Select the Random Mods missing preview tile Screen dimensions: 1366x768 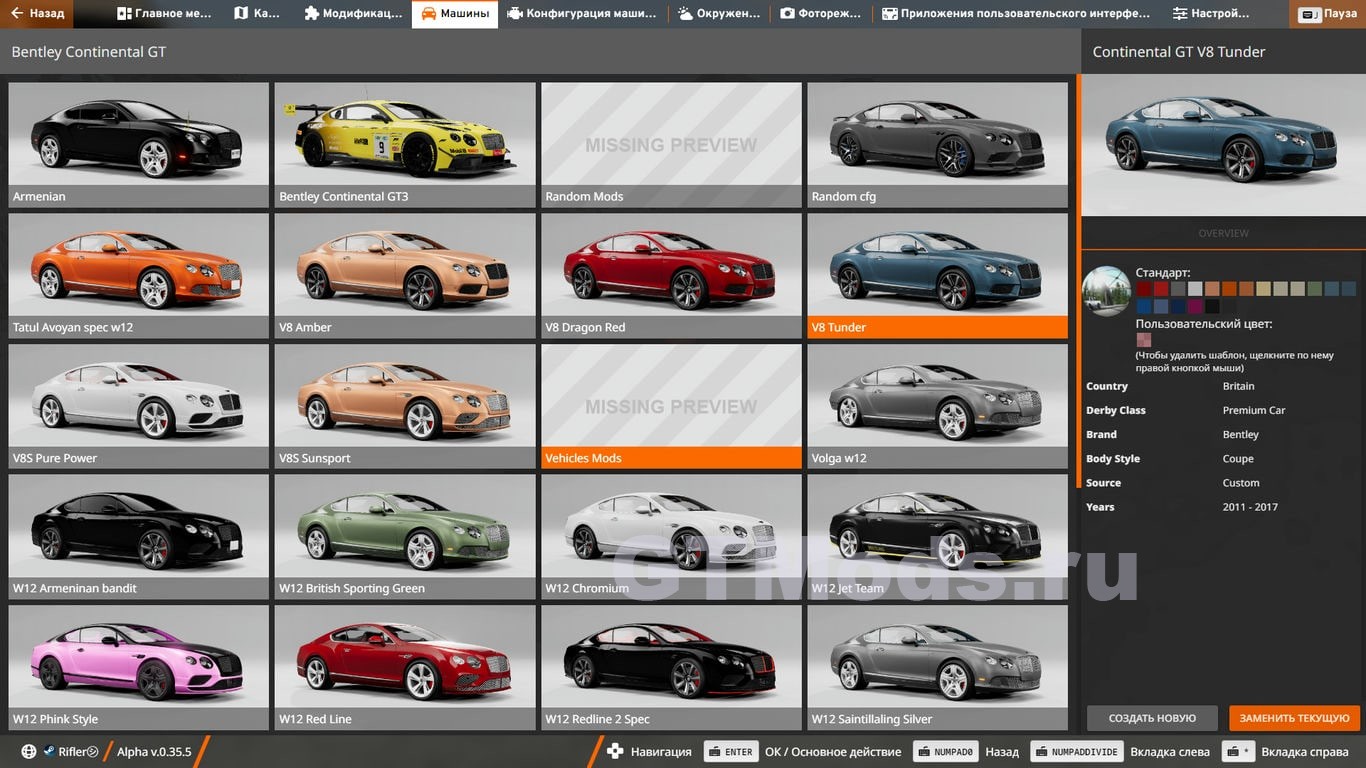pyautogui.click(x=671, y=144)
